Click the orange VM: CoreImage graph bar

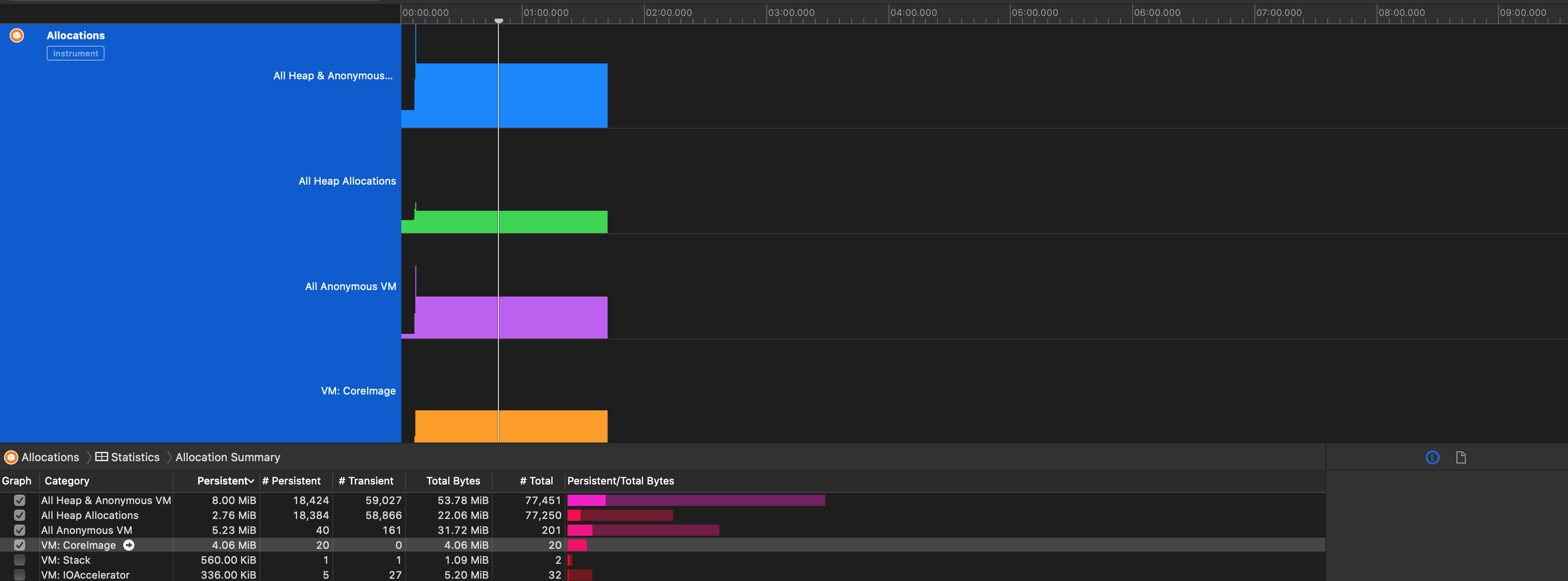click(x=548, y=426)
